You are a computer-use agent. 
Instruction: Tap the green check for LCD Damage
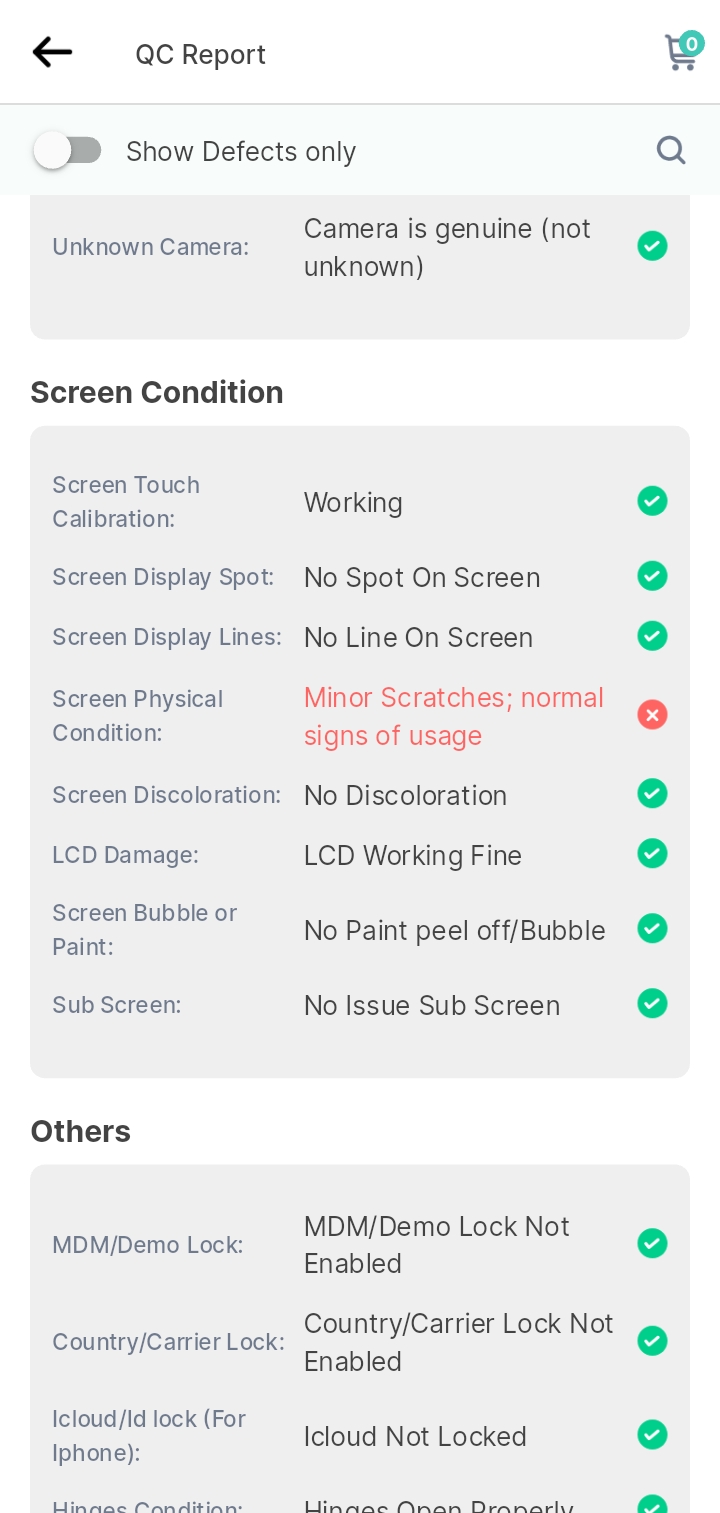pos(652,854)
